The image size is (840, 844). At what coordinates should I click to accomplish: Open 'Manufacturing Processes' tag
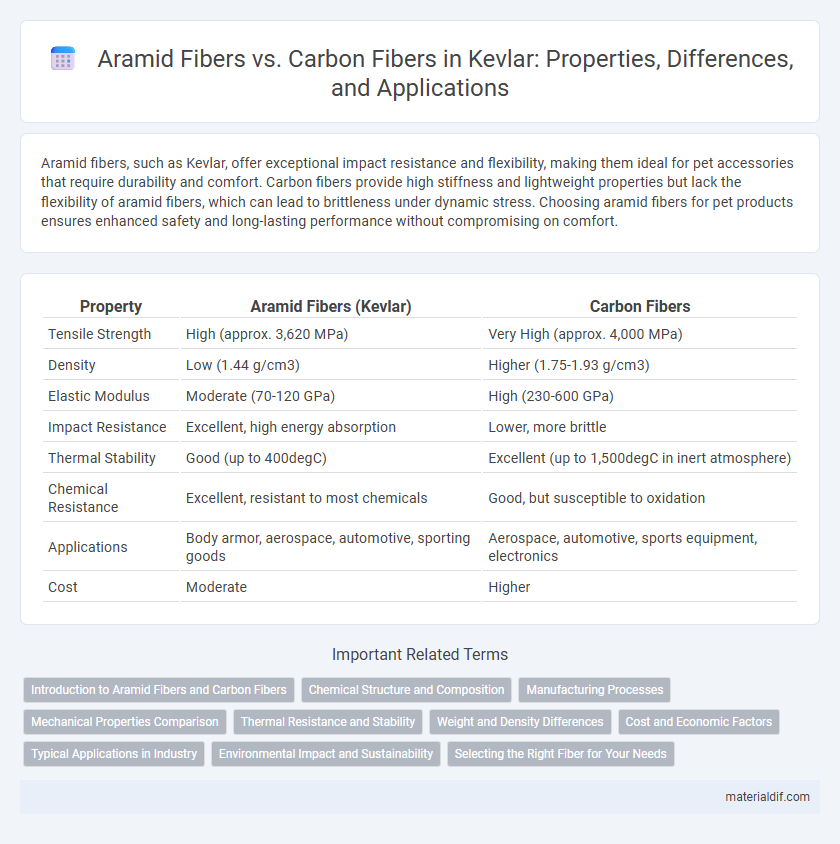click(x=594, y=690)
